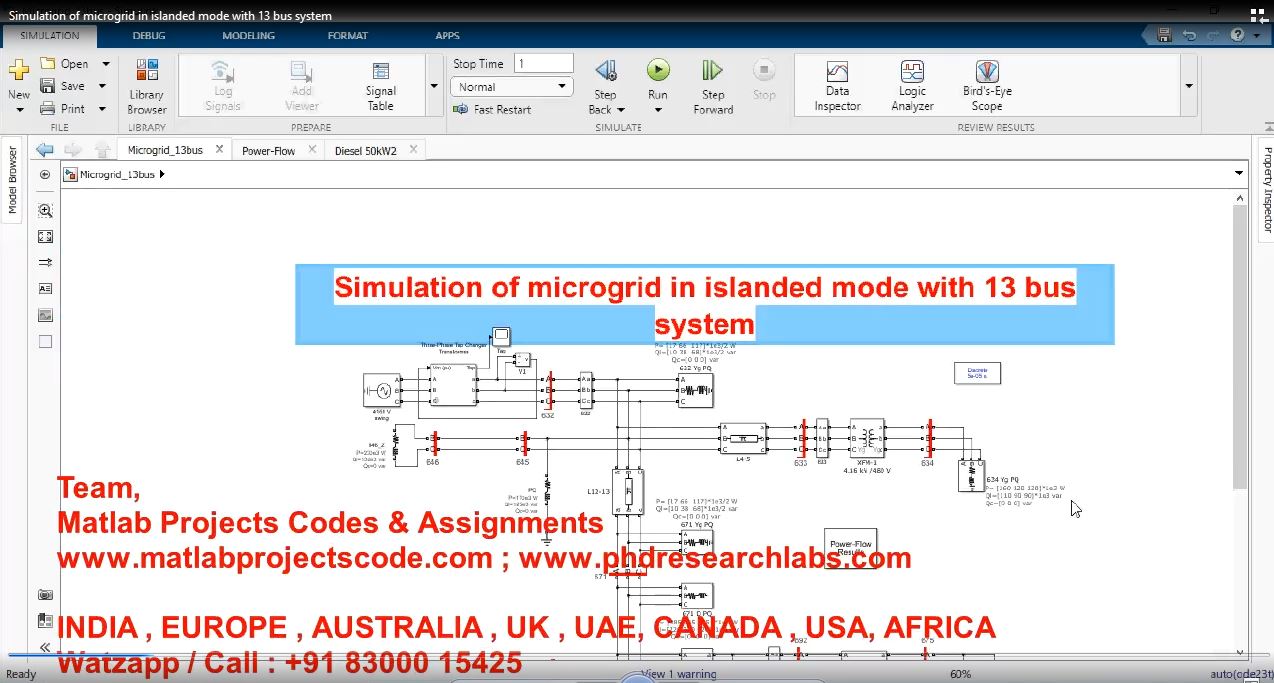Click palette icon below the camera
Screen dimensions: 1274x683
click(x=45, y=620)
